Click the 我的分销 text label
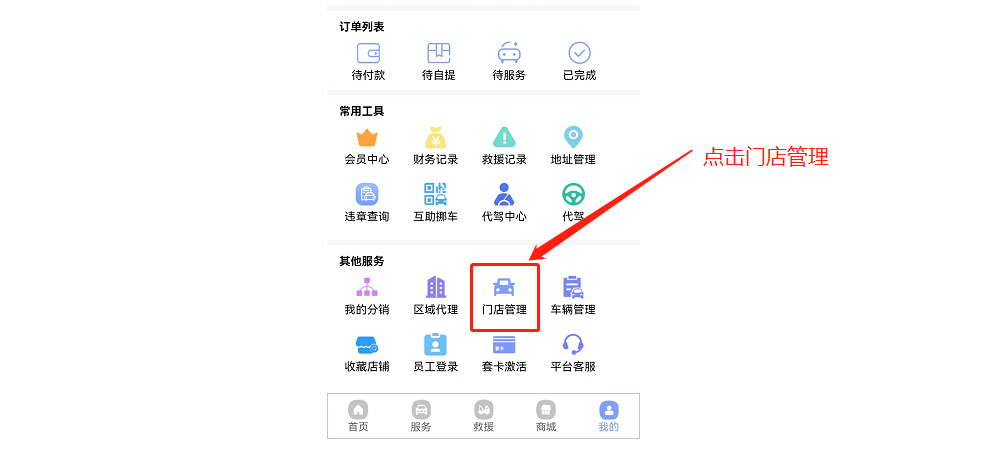This screenshot has width=995, height=449. pos(367,310)
